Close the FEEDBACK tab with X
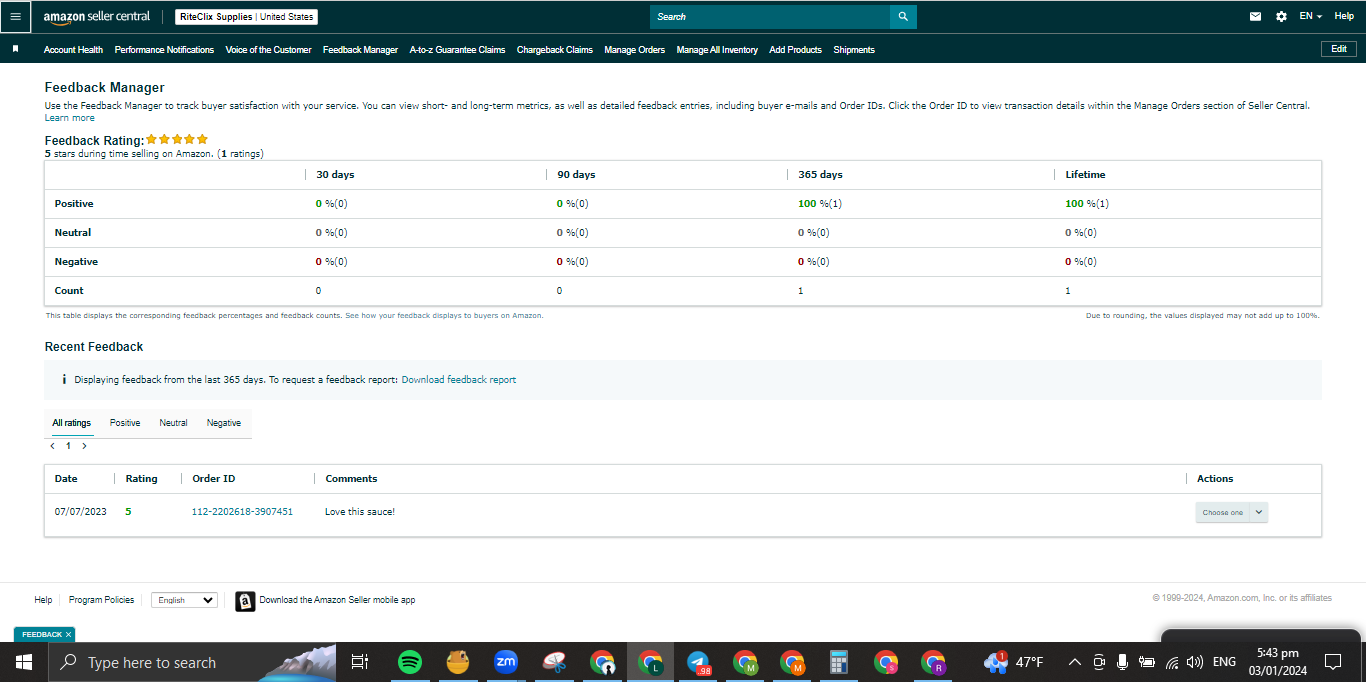1366x682 pixels. click(68, 635)
